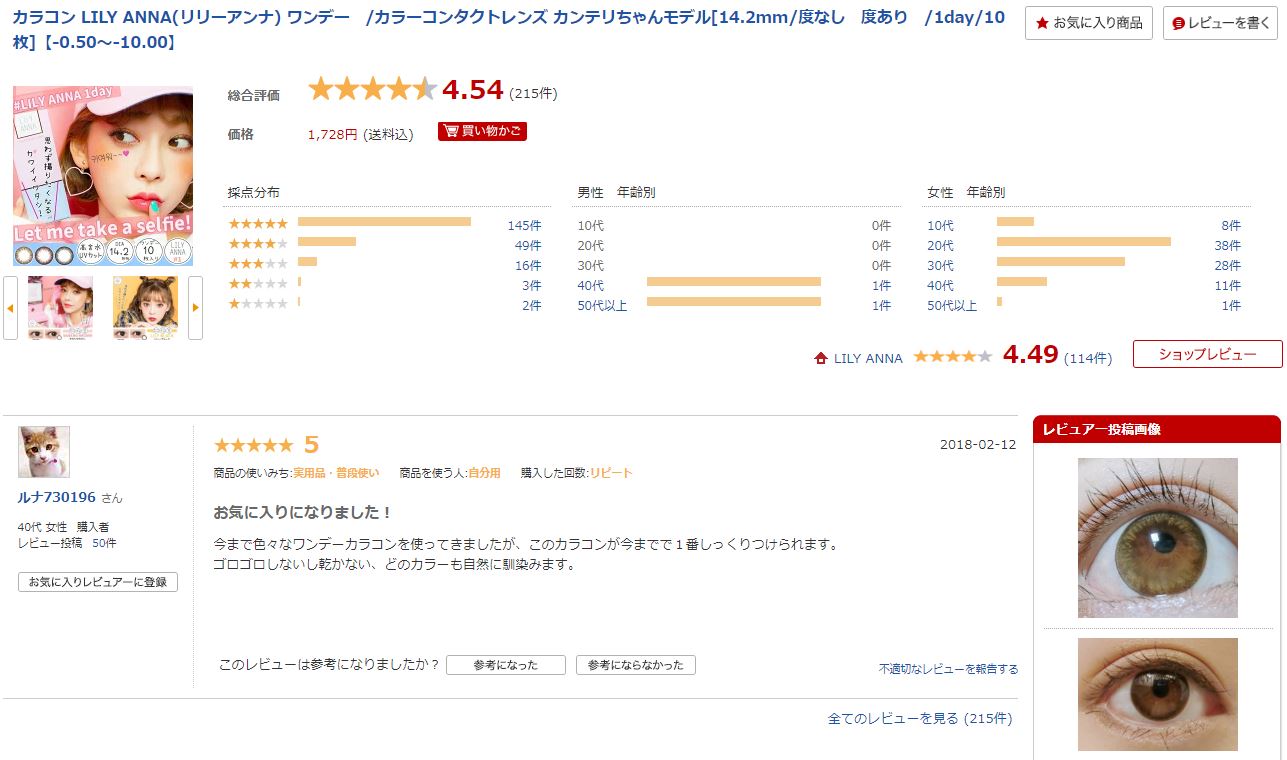The image size is (1287, 760).
Task: Click the shopping cart 買い物かご button
Action: (482, 131)
